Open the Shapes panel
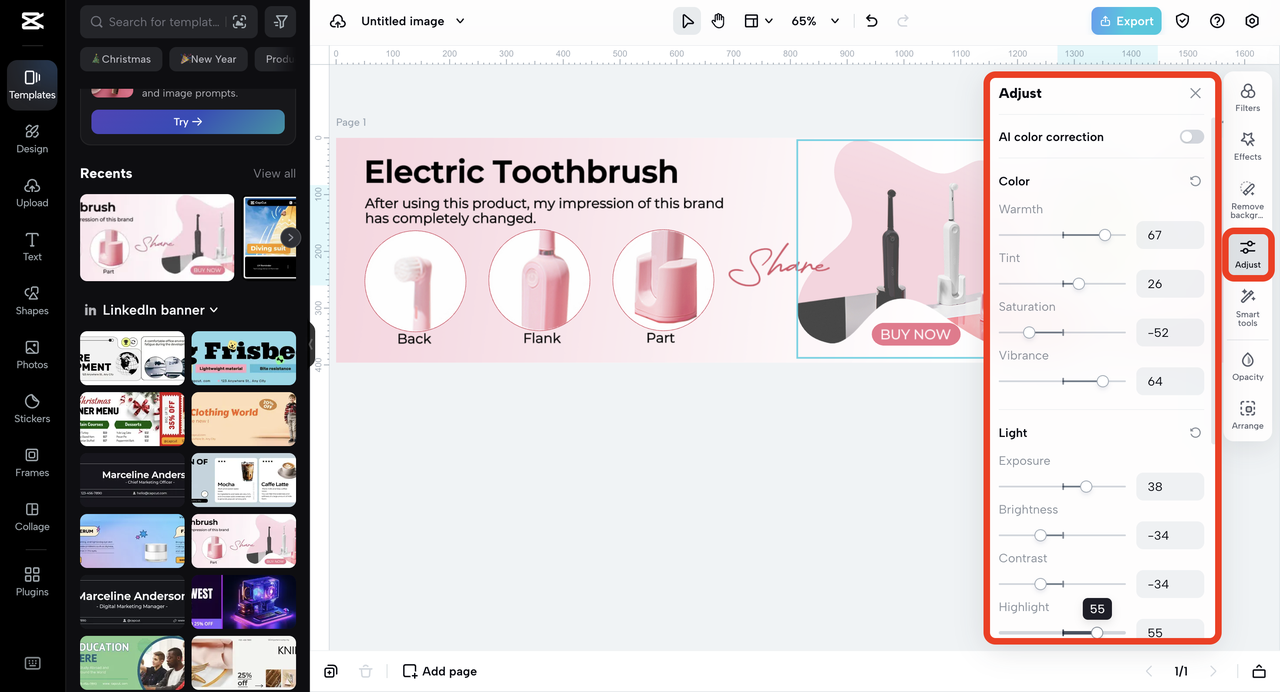The height and width of the screenshot is (692, 1280). tap(32, 301)
